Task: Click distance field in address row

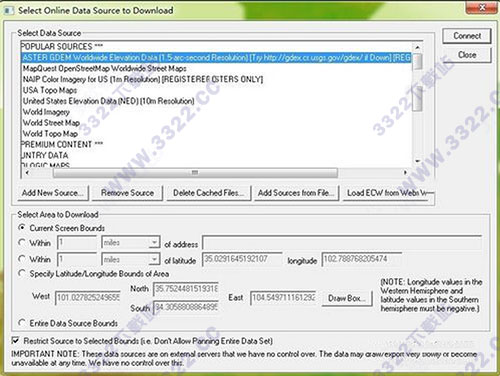Action: (77, 242)
